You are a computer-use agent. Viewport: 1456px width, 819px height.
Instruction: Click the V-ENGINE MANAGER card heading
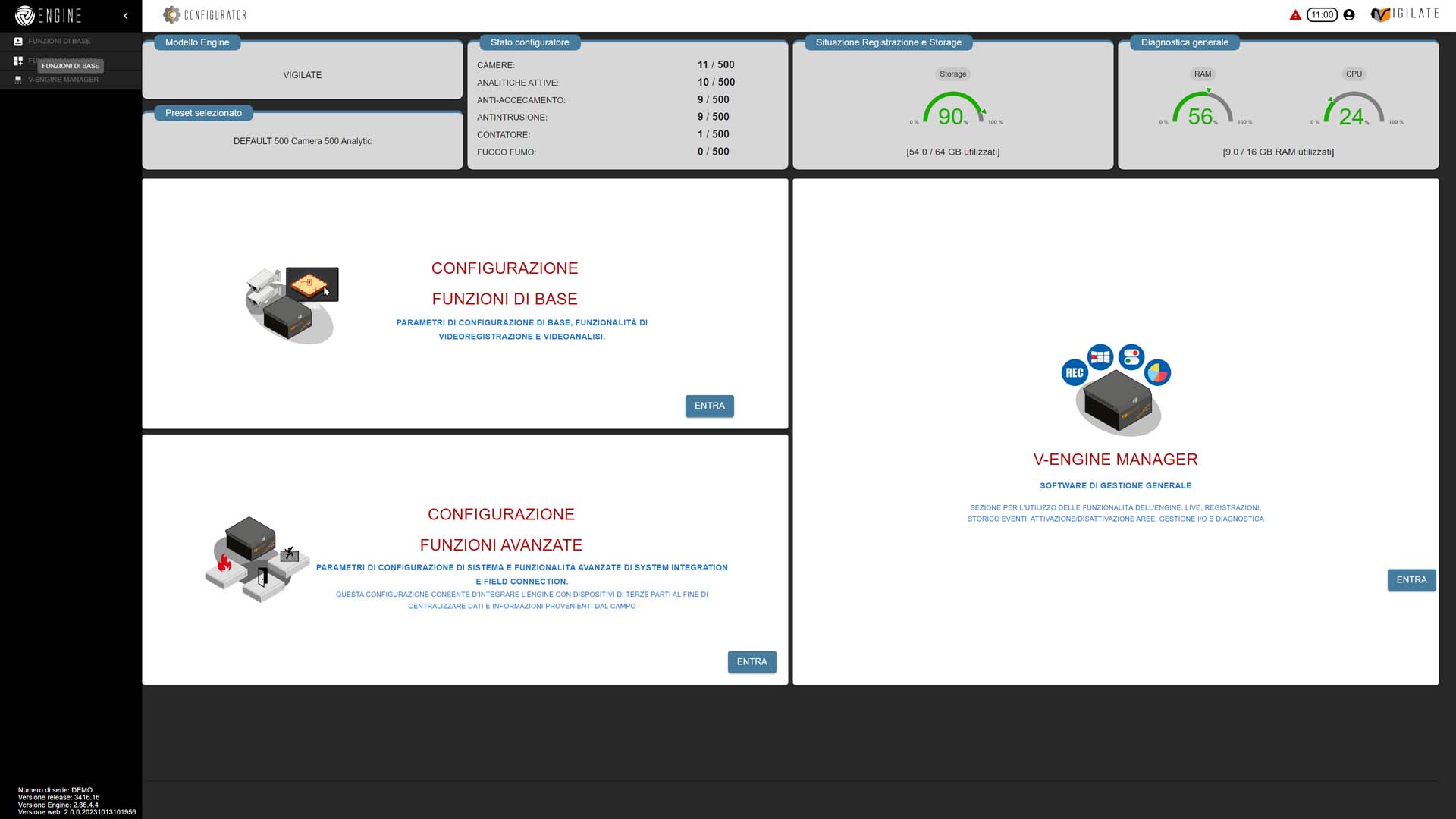[1116, 460]
